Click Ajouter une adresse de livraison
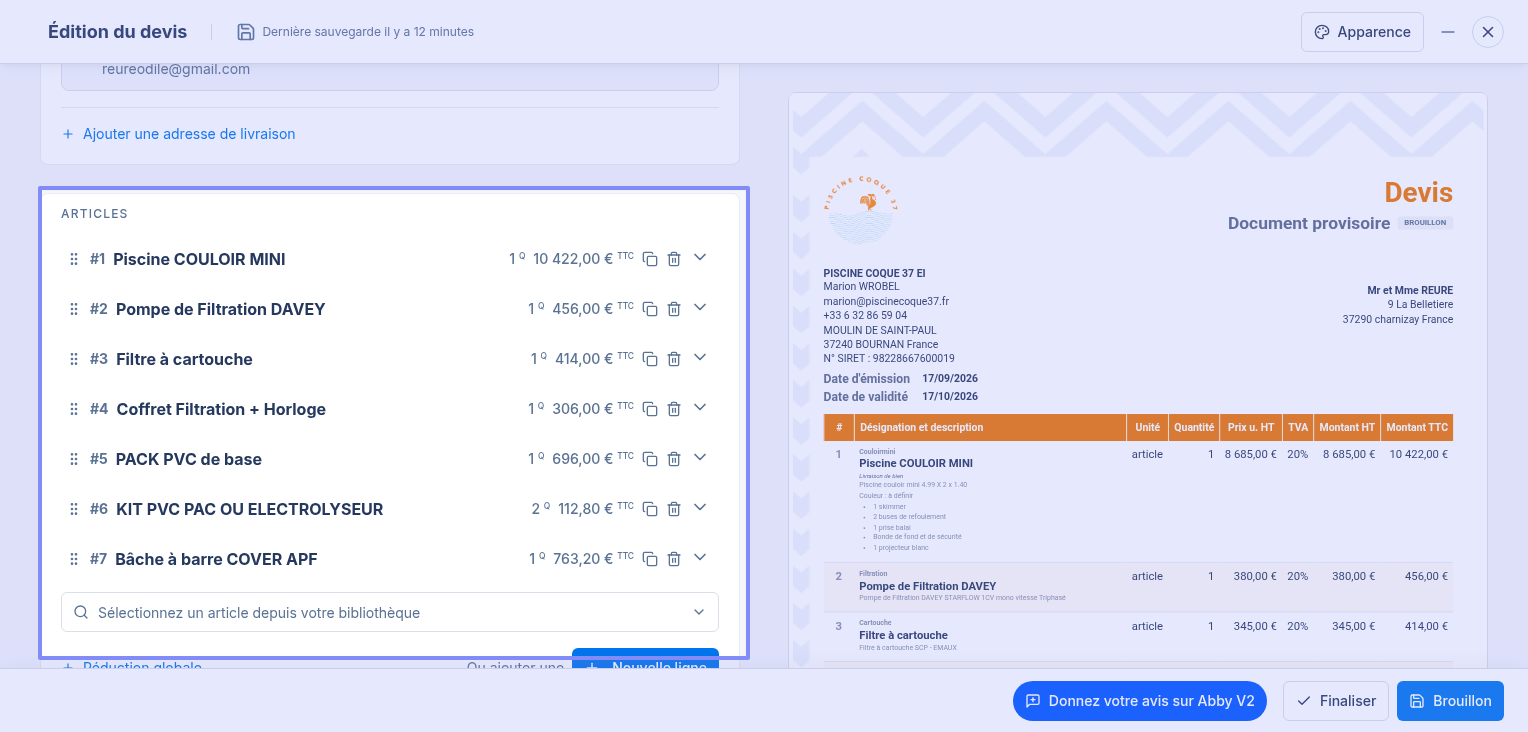This screenshot has width=1528, height=732. pyautogui.click(x=179, y=134)
